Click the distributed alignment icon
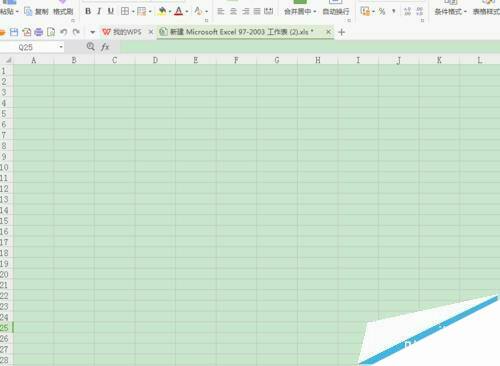Viewport: 500px width, 366px height. tap(269, 11)
